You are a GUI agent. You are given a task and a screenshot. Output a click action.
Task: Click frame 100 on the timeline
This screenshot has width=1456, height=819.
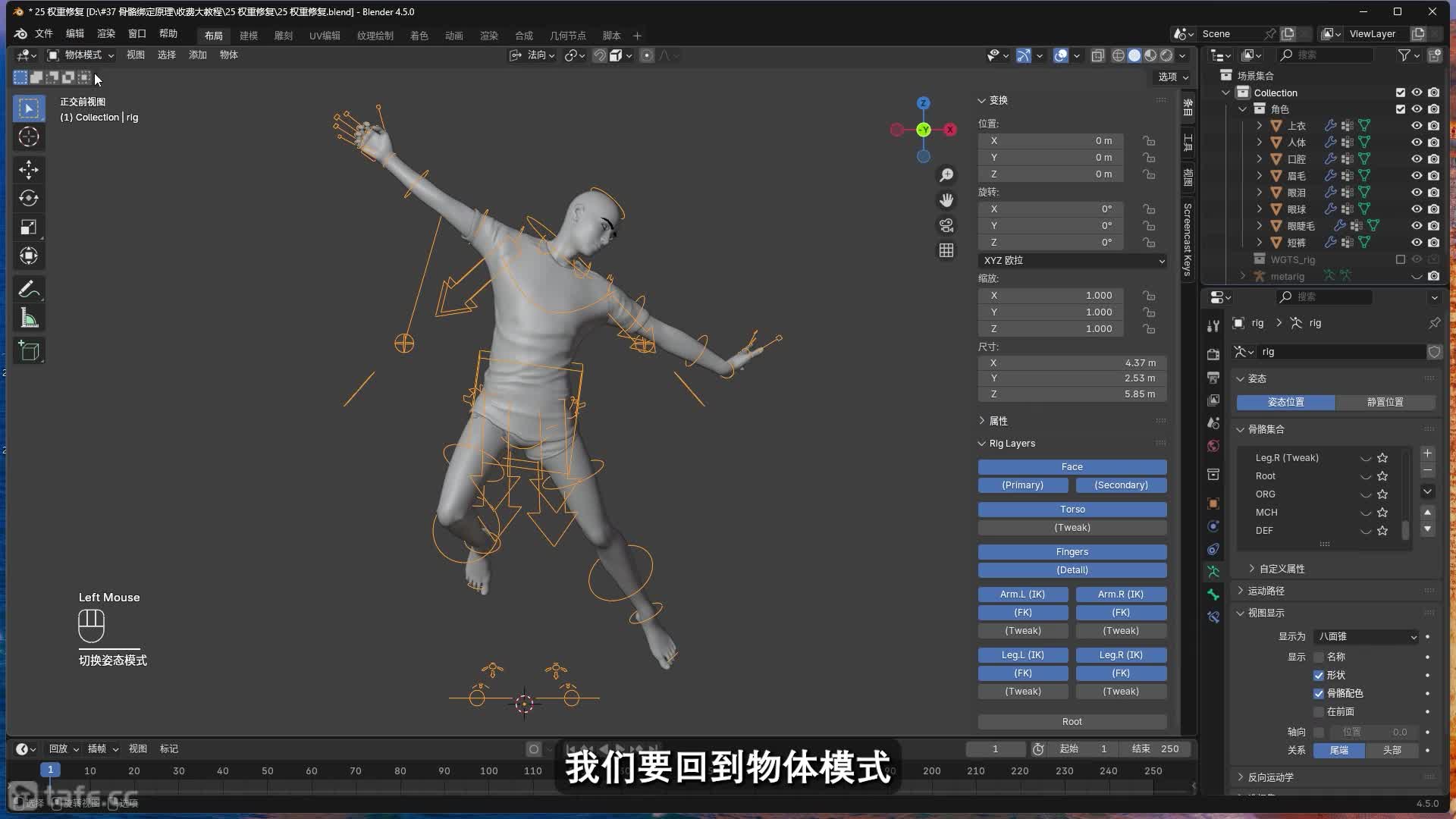tap(489, 770)
